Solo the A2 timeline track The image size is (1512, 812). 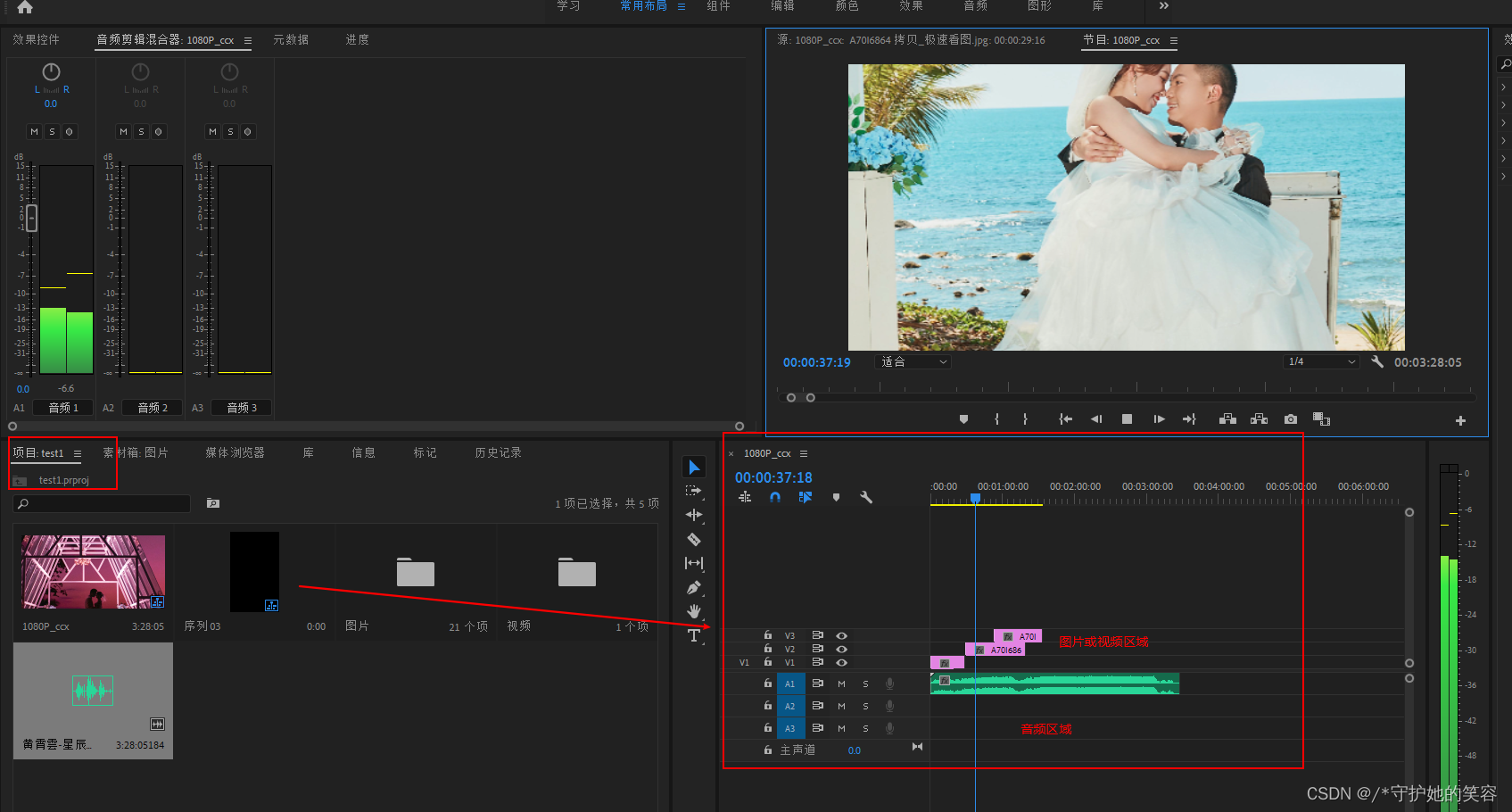click(865, 706)
